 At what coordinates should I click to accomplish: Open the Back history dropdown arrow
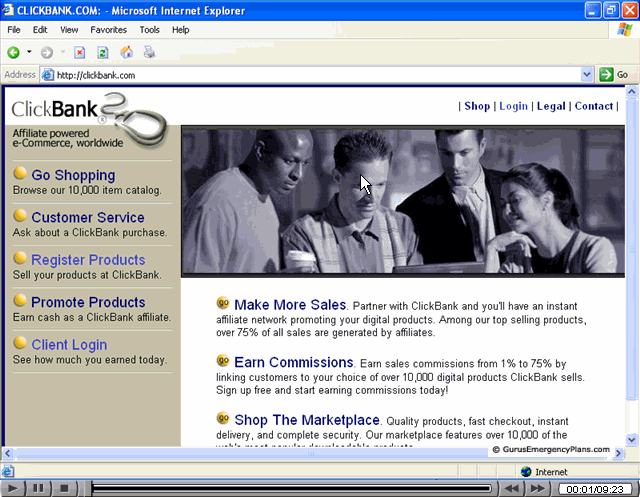pos(29,52)
